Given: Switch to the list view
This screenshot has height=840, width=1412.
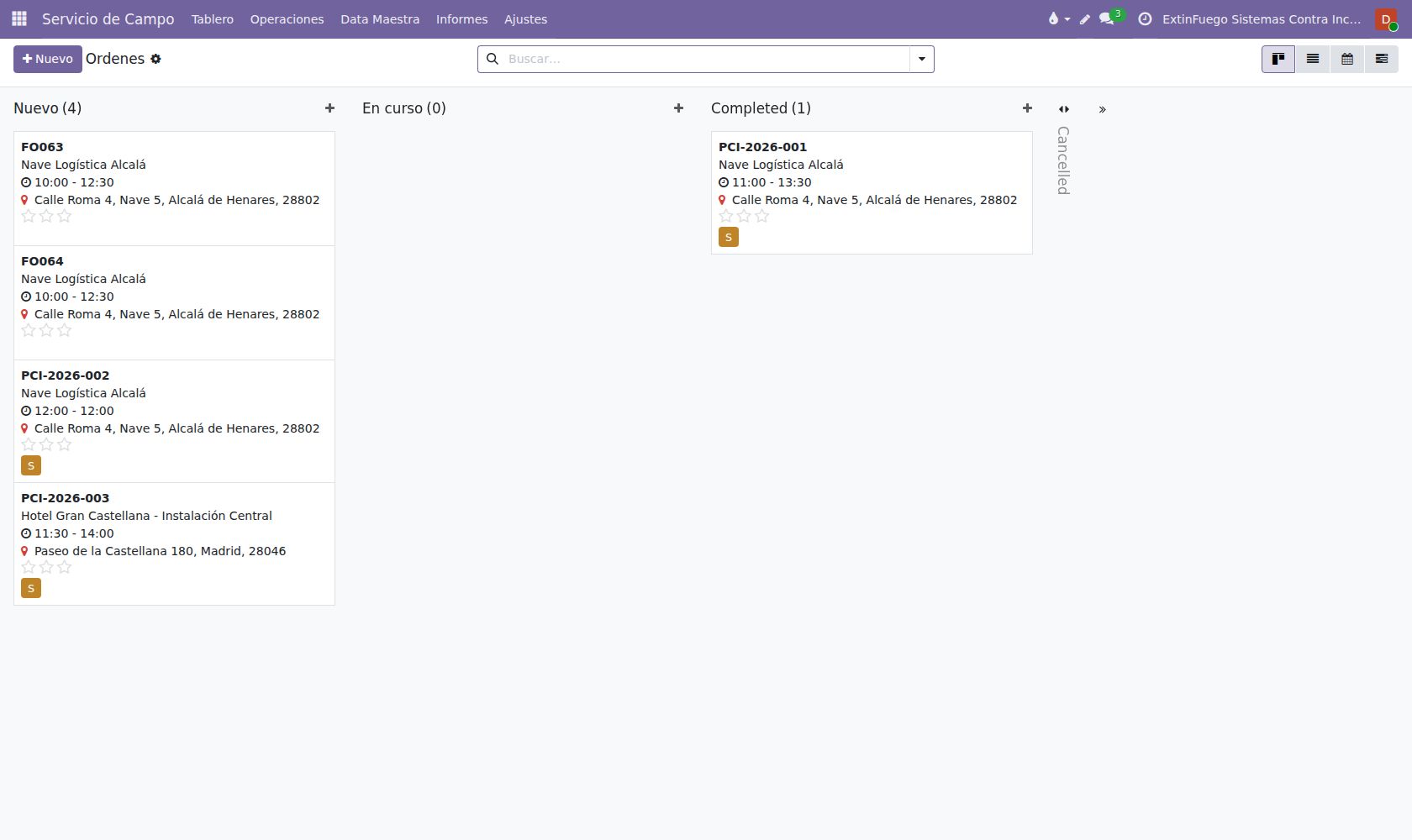Looking at the screenshot, I should point(1313,59).
